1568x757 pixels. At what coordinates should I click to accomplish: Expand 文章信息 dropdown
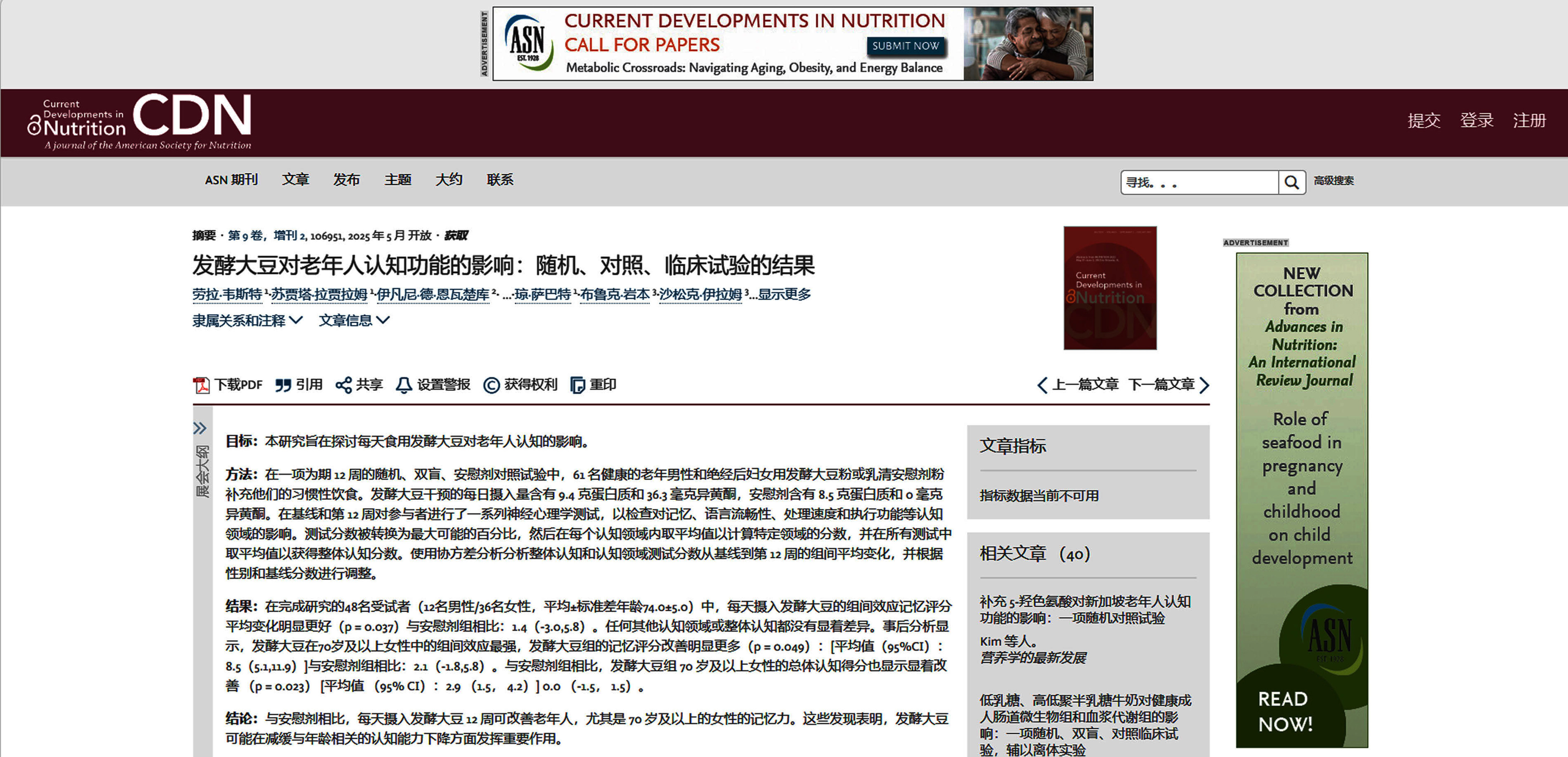tap(354, 320)
